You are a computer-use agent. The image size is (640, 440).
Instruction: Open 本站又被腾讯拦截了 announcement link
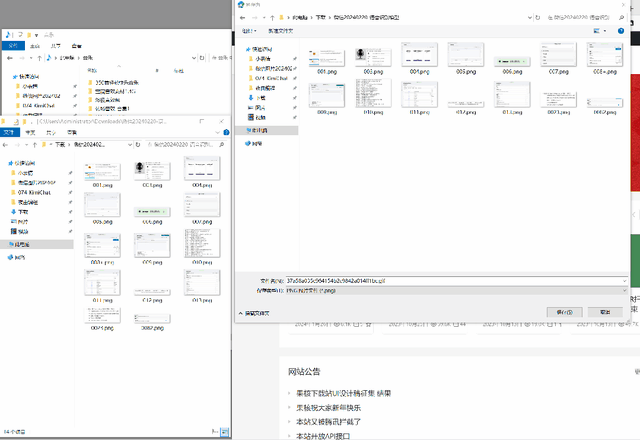tap(329, 422)
